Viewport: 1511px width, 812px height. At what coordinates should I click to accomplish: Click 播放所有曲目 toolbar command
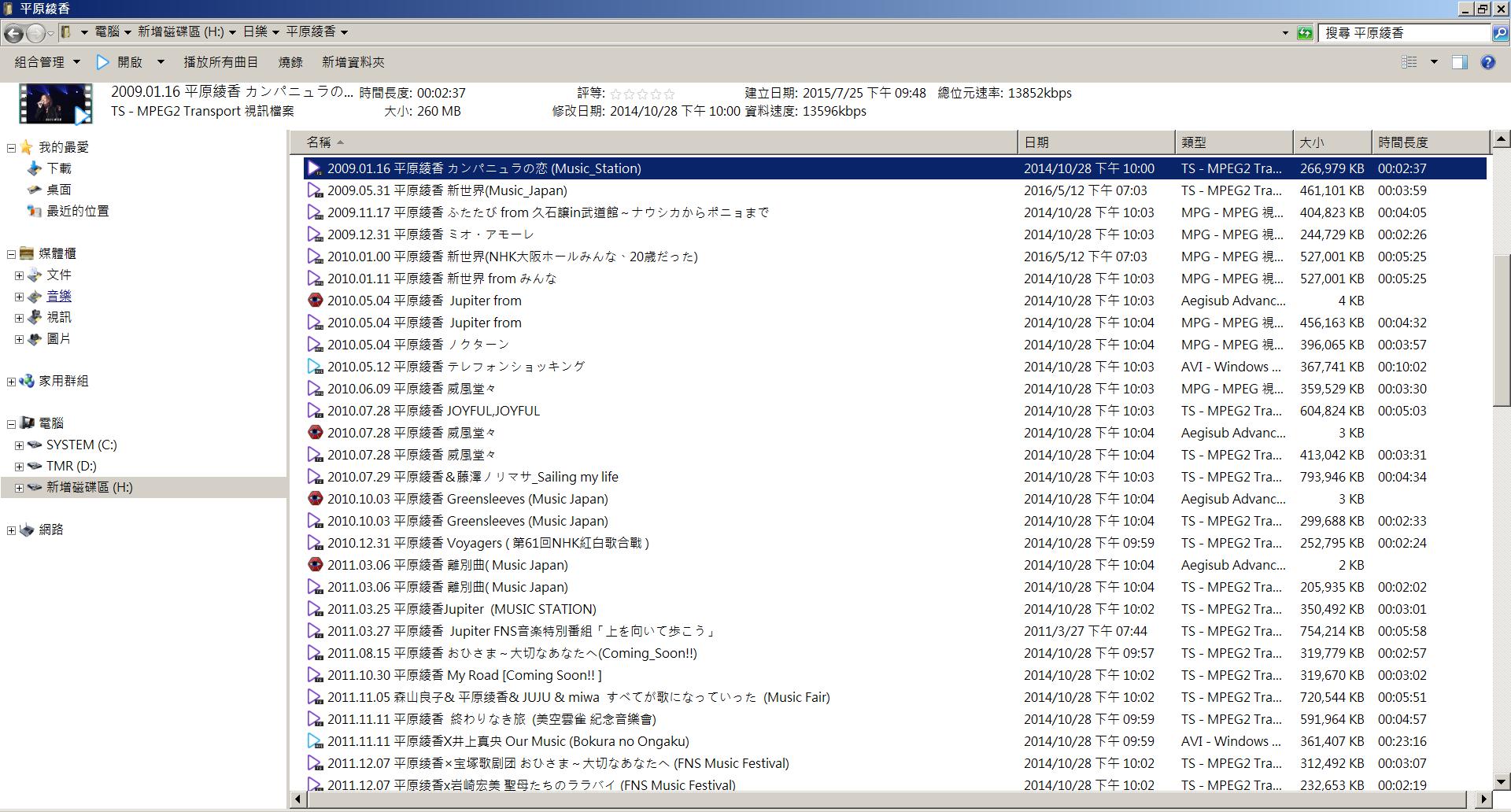[x=221, y=62]
